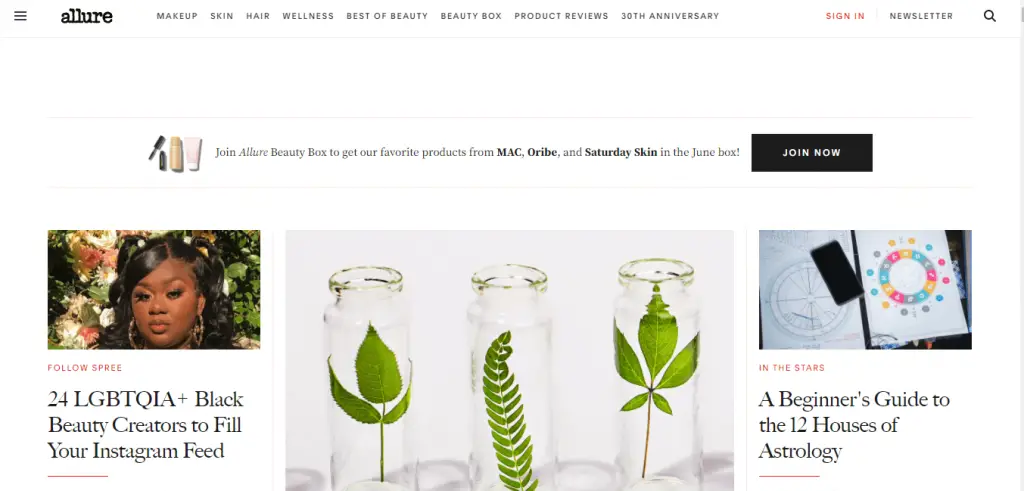Open the 24 LGBTQIA+ Black Beauty Creators headline
The height and width of the screenshot is (491, 1024).
click(x=146, y=424)
